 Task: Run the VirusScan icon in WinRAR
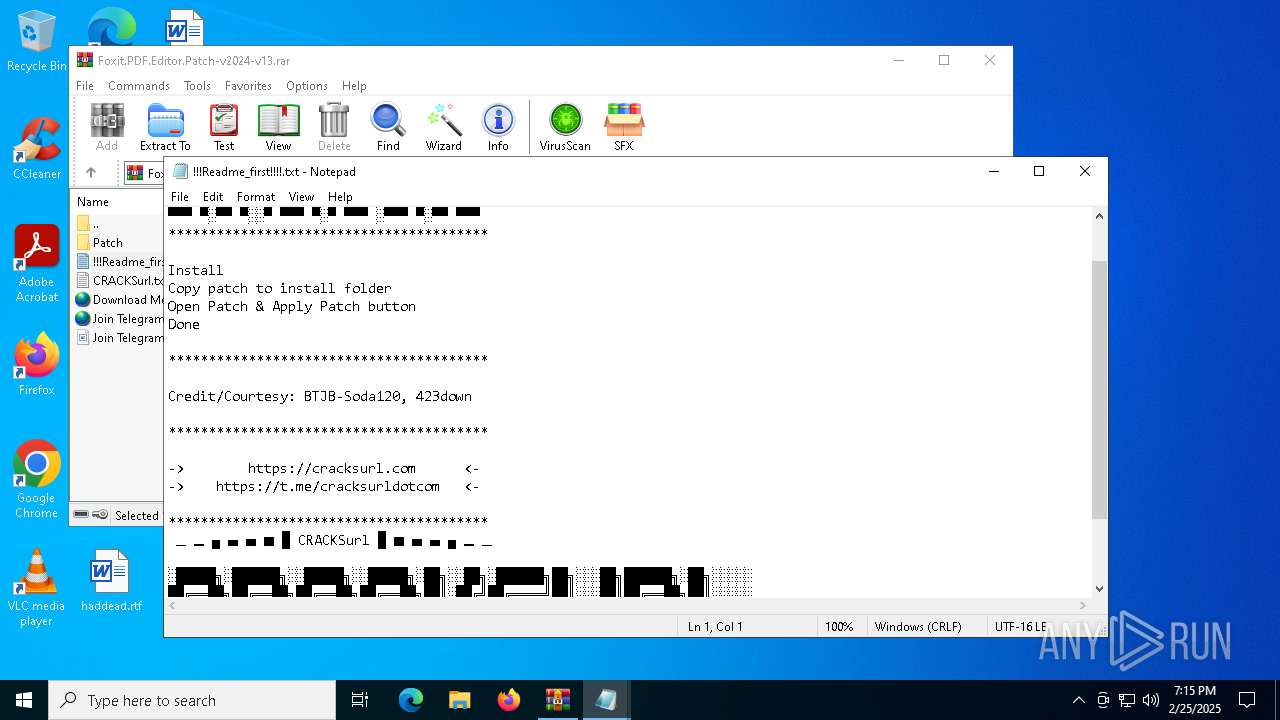click(565, 127)
